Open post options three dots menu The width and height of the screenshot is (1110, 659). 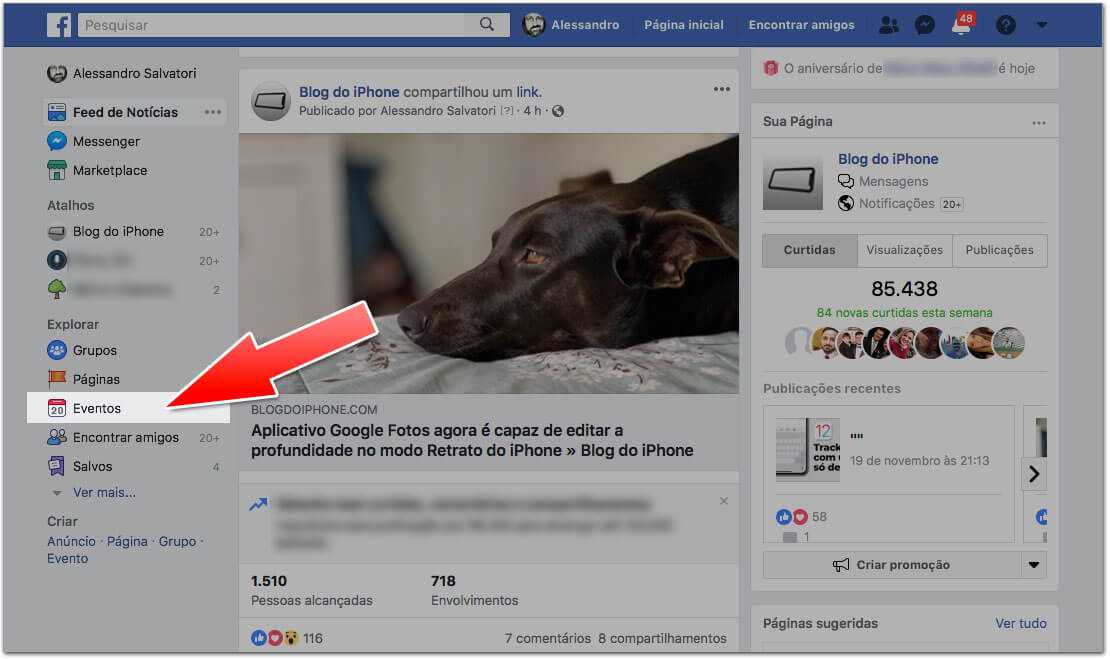[x=721, y=89]
